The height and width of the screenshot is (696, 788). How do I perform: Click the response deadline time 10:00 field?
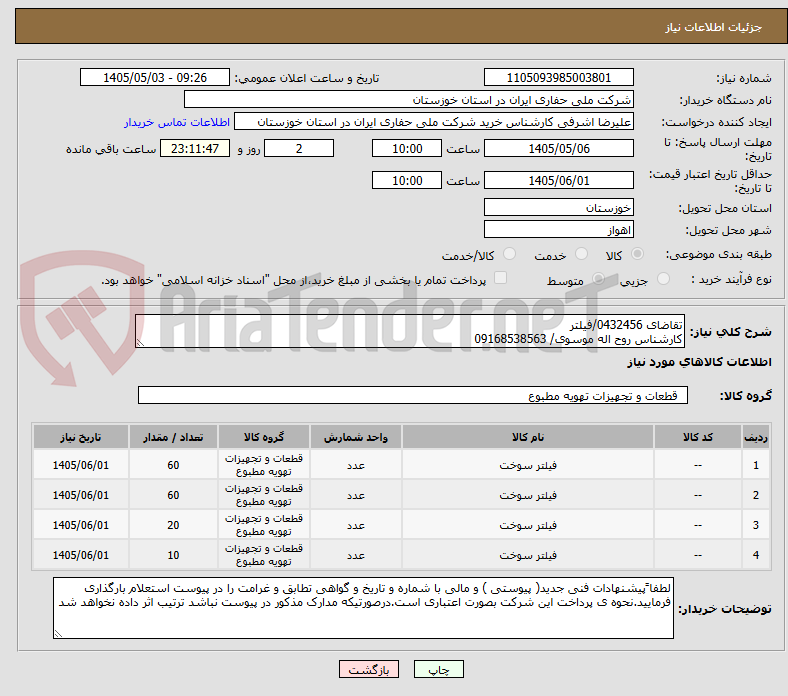[407, 148]
